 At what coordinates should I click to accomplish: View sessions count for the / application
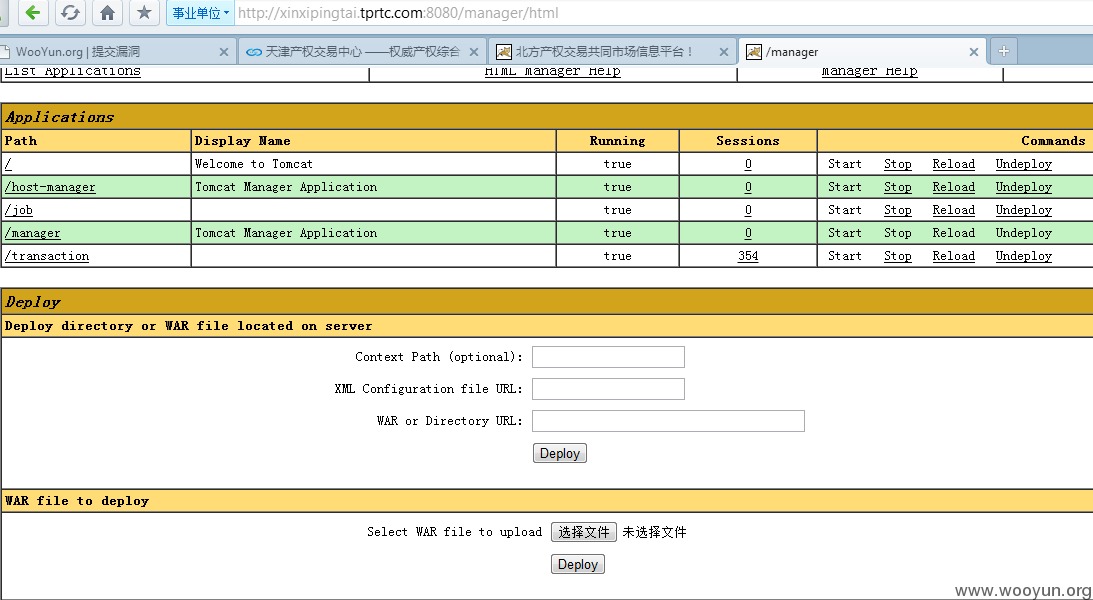pyautogui.click(x=748, y=164)
